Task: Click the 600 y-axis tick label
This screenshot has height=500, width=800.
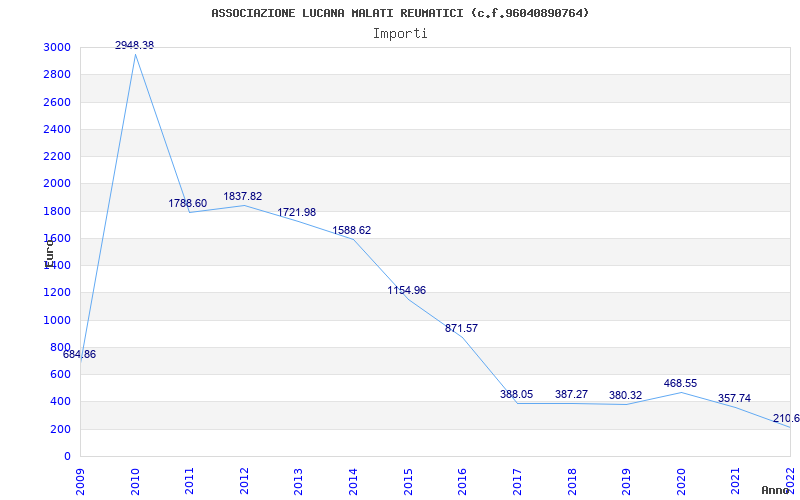Action: tap(60, 374)
